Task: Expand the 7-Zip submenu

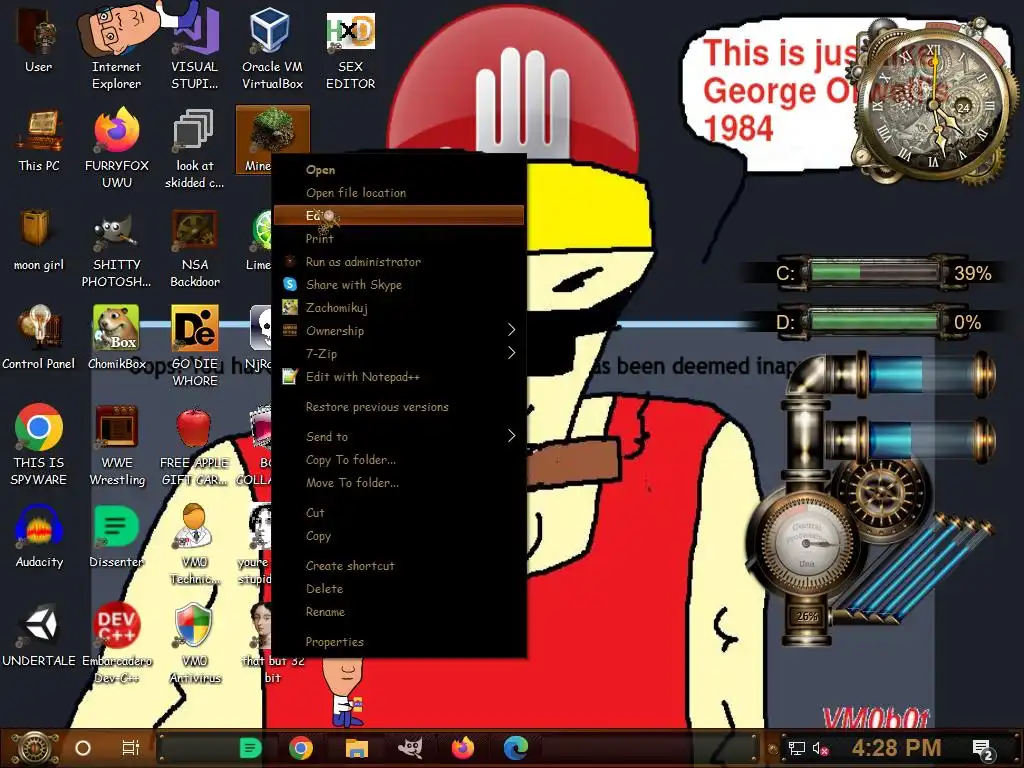Action: 398,353
